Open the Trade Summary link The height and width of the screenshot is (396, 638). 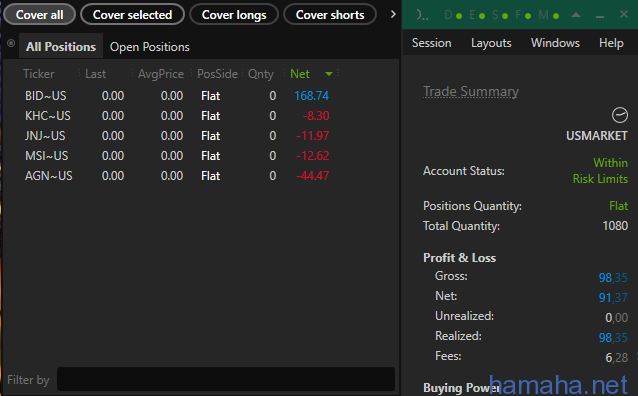click(x=471, y=92)
